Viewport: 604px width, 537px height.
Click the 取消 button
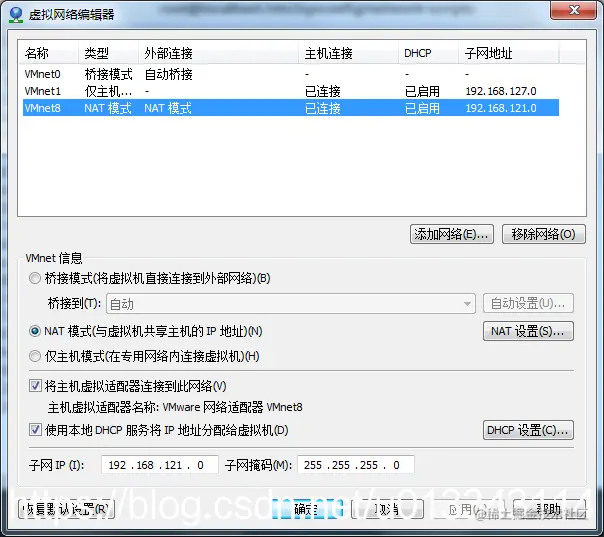click(x=388, y=509)
